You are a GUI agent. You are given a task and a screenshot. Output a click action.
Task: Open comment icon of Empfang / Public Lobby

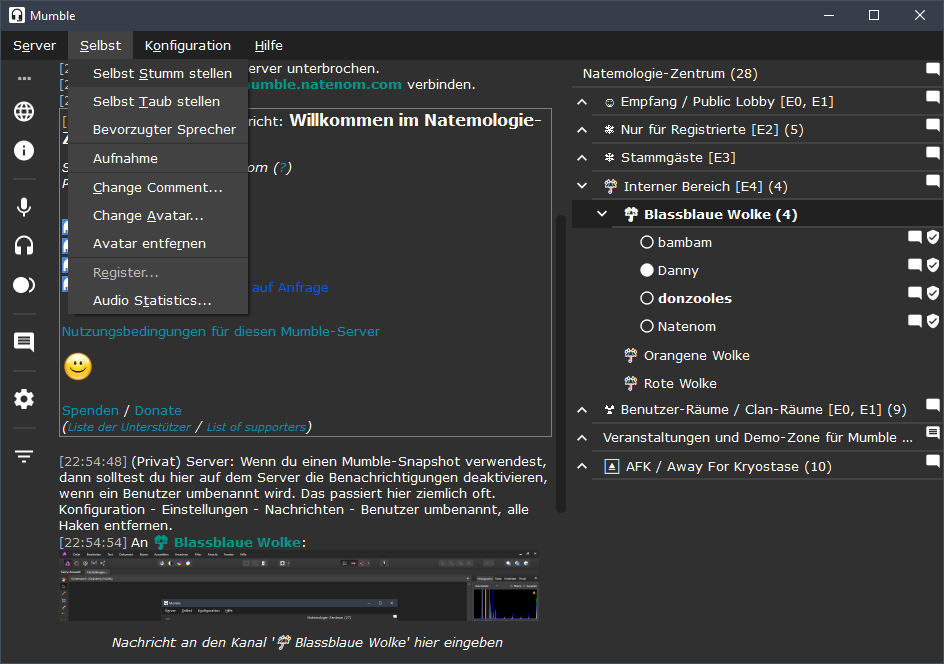[933, 97]
